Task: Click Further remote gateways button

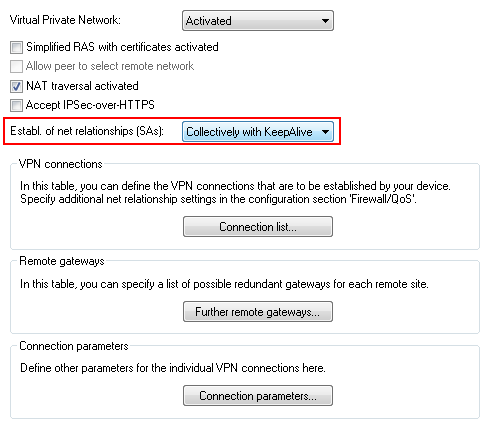Action: pos(258,312)
